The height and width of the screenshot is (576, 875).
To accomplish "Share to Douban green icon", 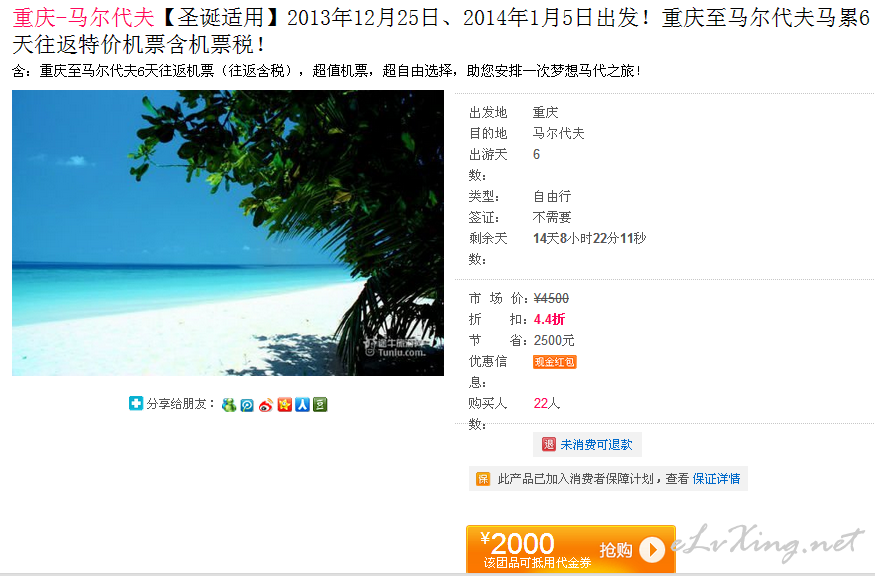I will (x=320, y=405).
